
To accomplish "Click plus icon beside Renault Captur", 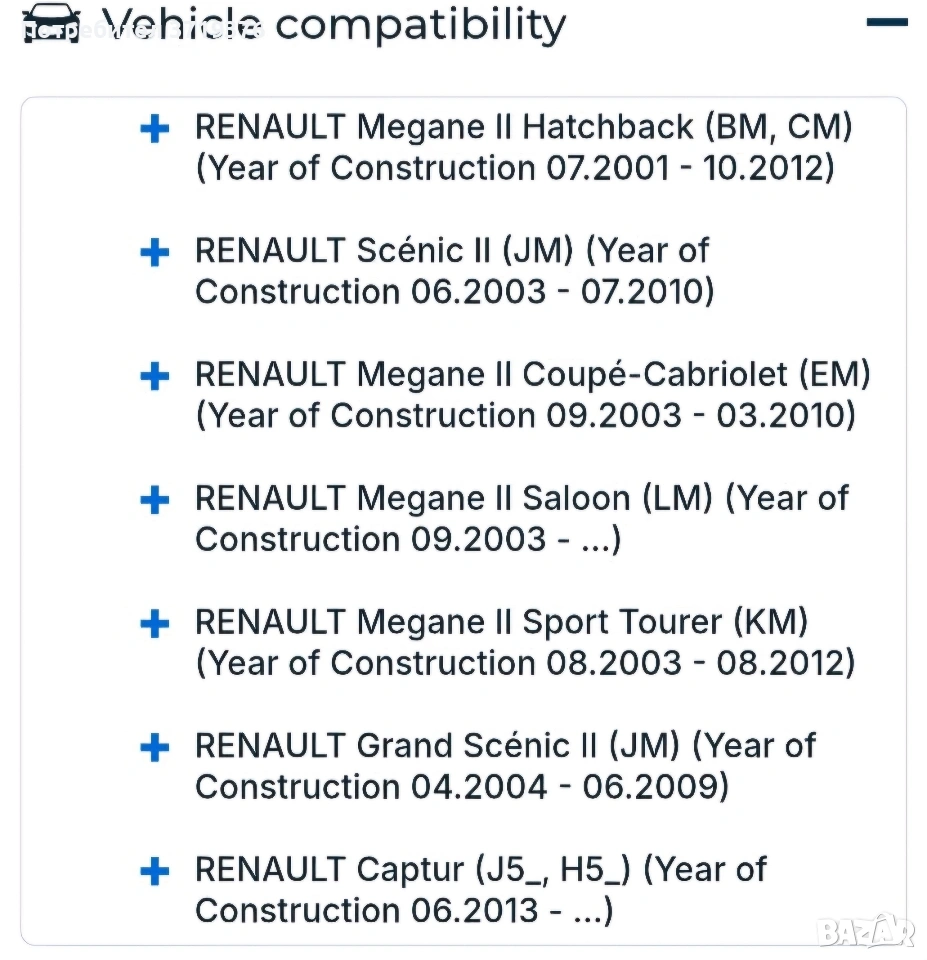I will click(154, 871).
